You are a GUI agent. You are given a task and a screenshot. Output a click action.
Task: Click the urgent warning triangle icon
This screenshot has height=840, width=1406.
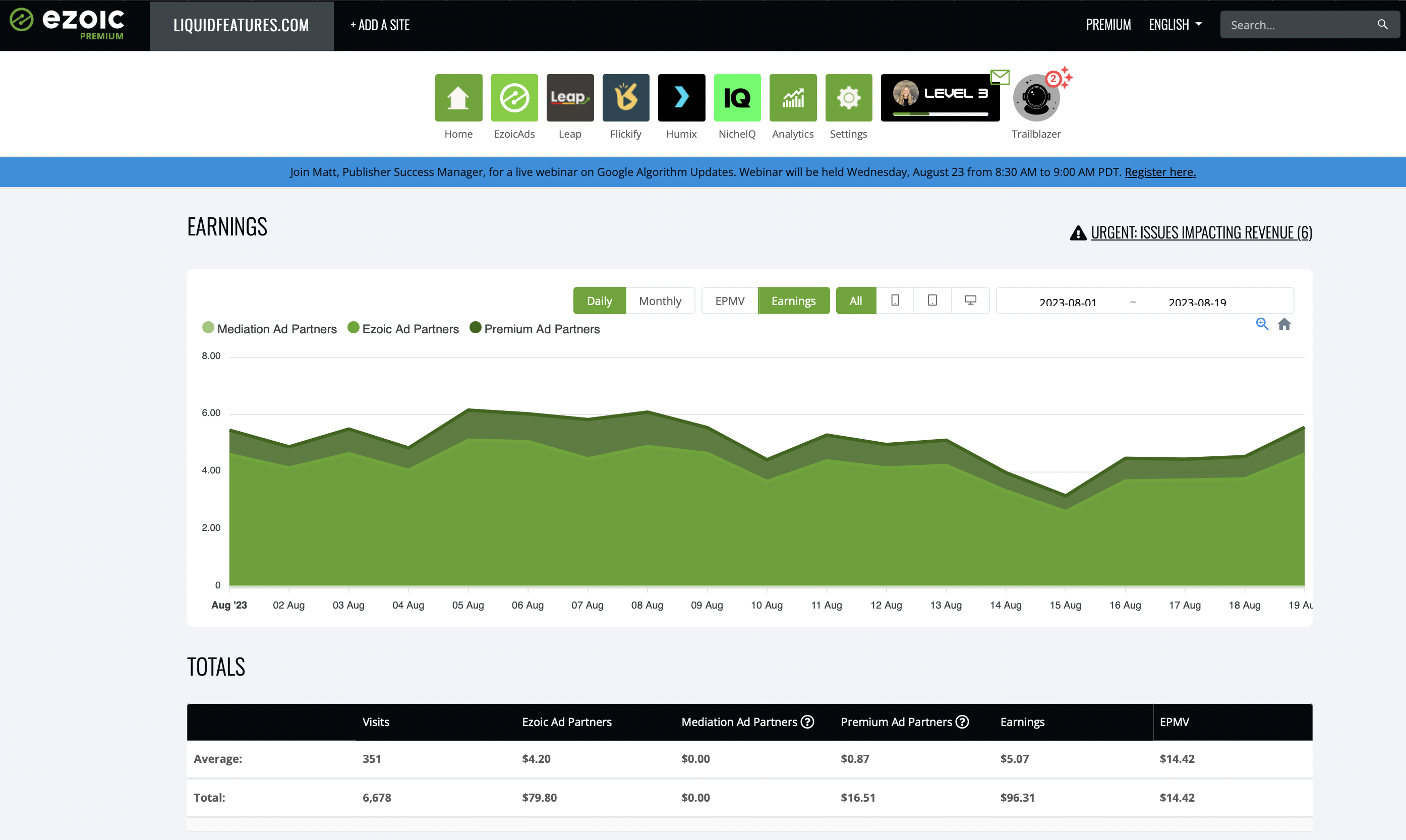pyautogui.click(x=1078, y=232)
